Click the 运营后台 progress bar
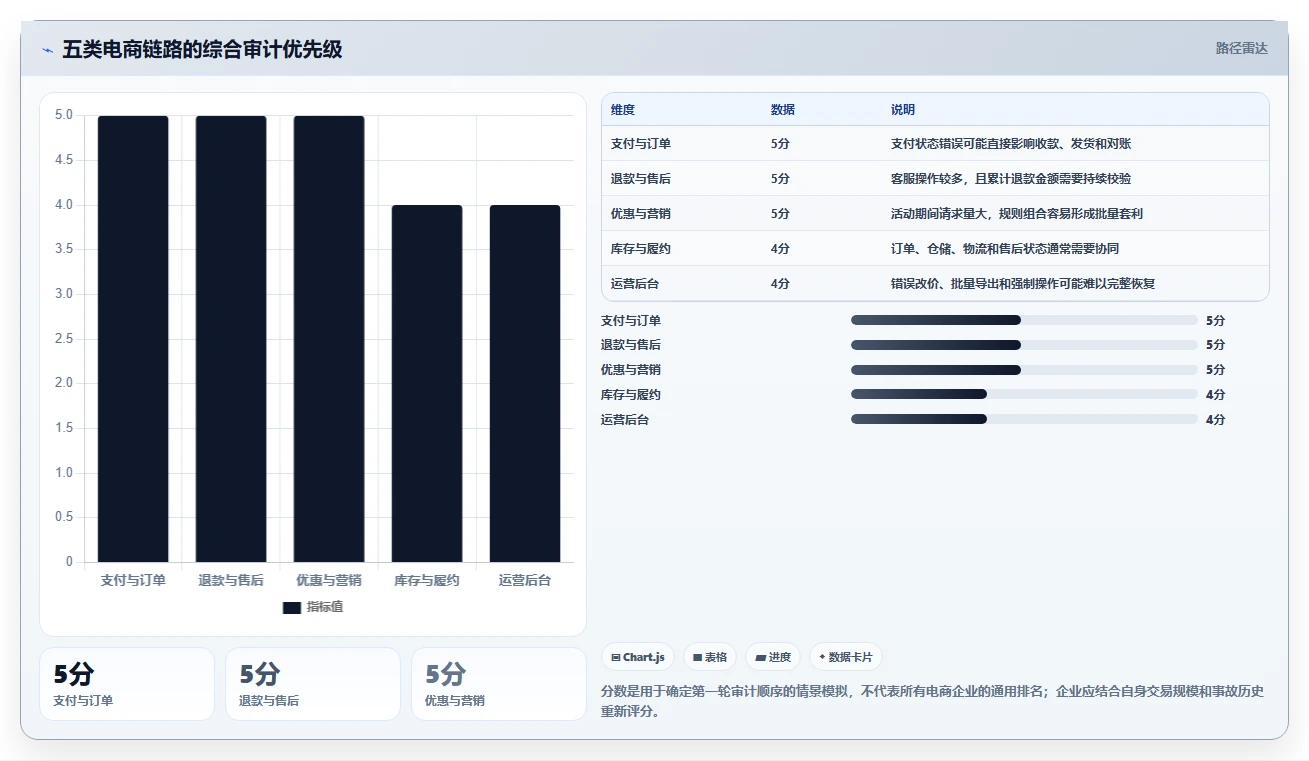Image resolution: width=1309 pixels, height=761 pixels. point(1024,420)
